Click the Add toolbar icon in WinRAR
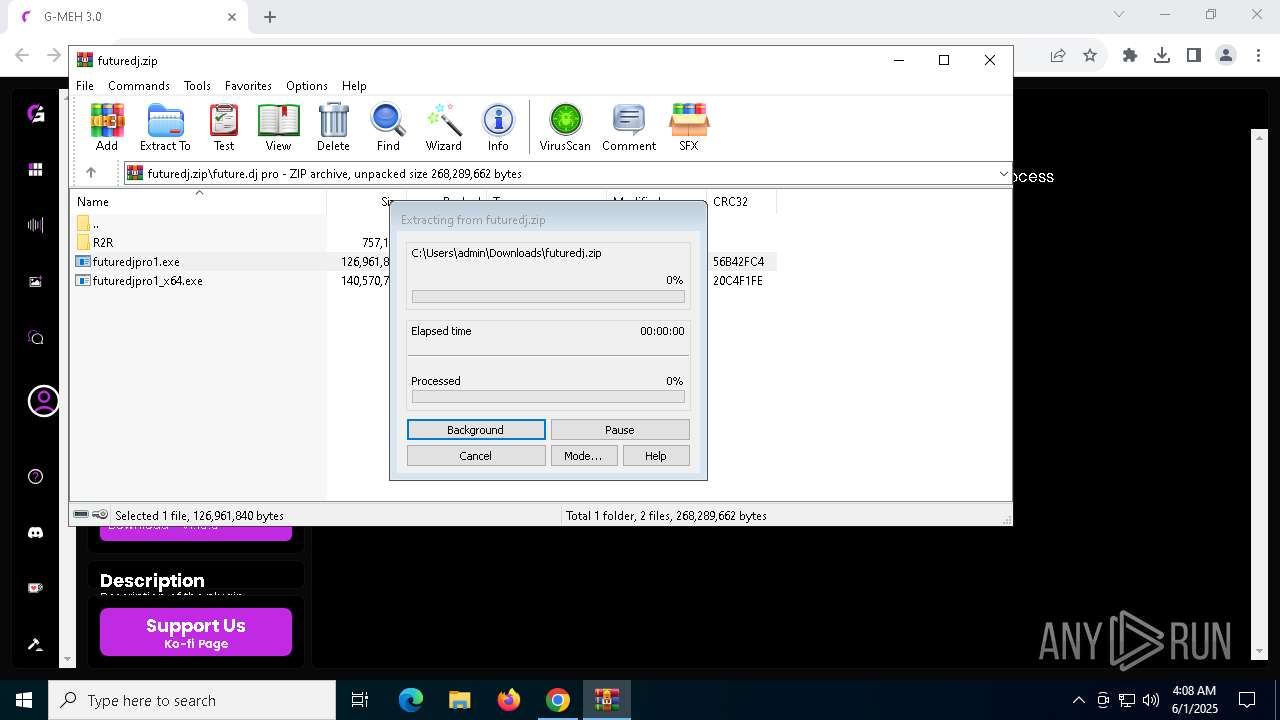 (x=107, y=127)
